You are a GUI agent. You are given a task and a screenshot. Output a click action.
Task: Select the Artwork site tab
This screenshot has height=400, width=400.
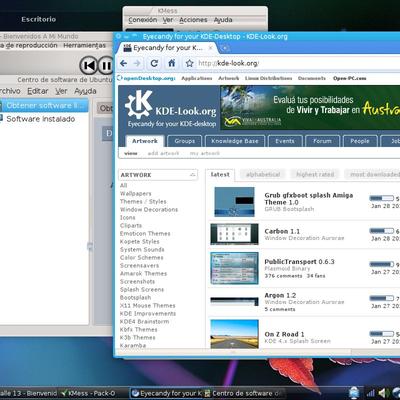point(145,141)
